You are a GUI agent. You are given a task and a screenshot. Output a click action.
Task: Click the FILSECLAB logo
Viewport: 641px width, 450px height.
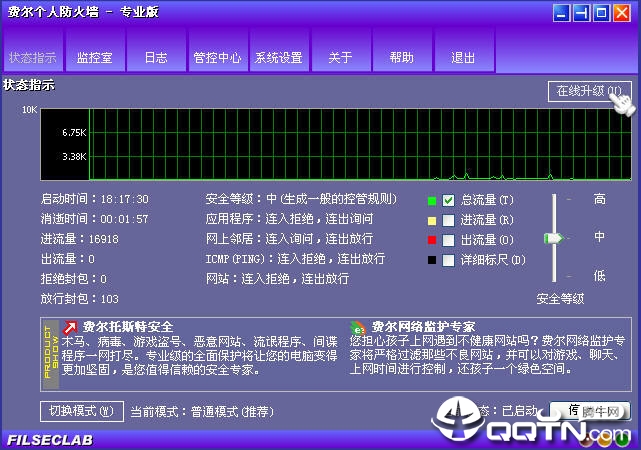pyautogui.click(x=50, y=440)
